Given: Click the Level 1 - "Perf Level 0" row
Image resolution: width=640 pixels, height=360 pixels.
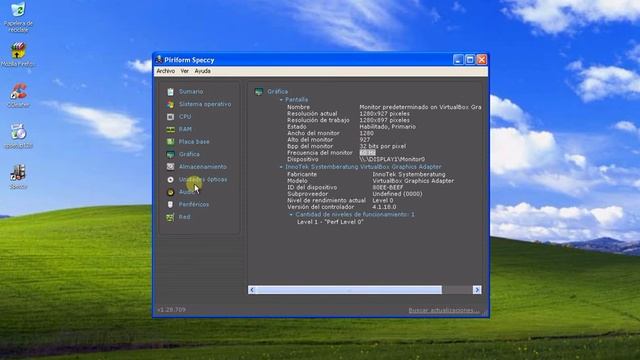Looking at the screenshot, I should coord(330,222).
